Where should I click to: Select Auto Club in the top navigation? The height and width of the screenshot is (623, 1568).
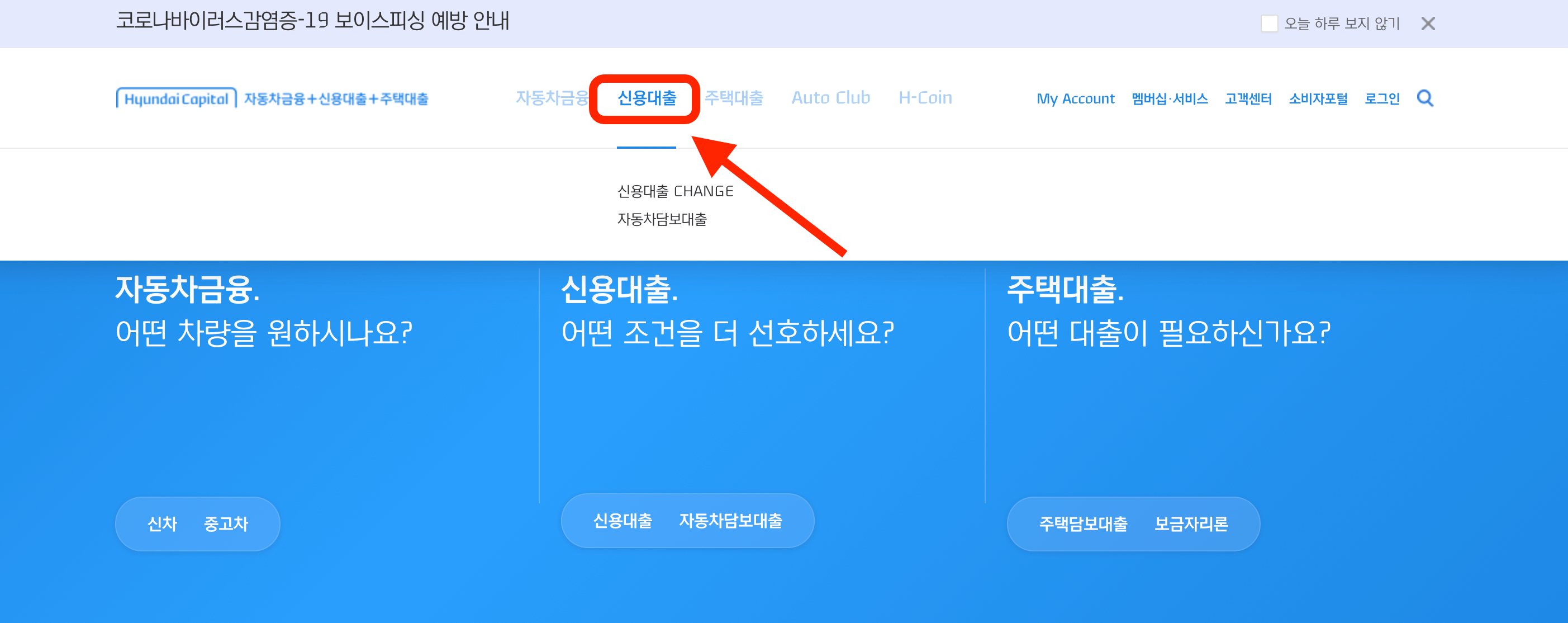(x=831, y=97)
